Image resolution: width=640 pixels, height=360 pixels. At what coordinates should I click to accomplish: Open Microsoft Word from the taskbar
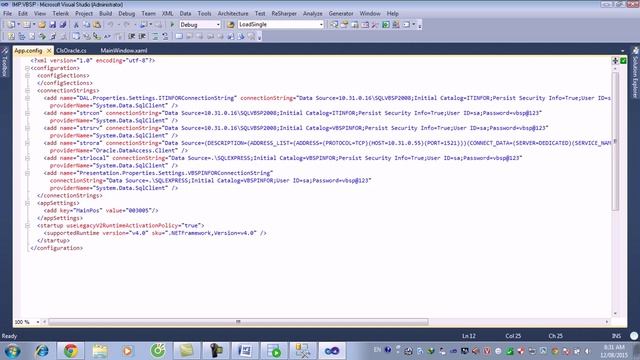point(244,351)
